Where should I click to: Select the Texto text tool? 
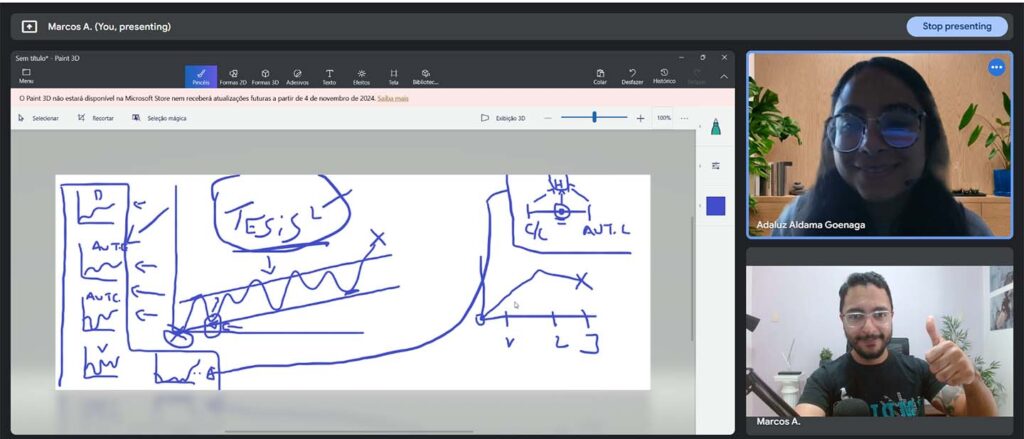[x=329, y=76]
